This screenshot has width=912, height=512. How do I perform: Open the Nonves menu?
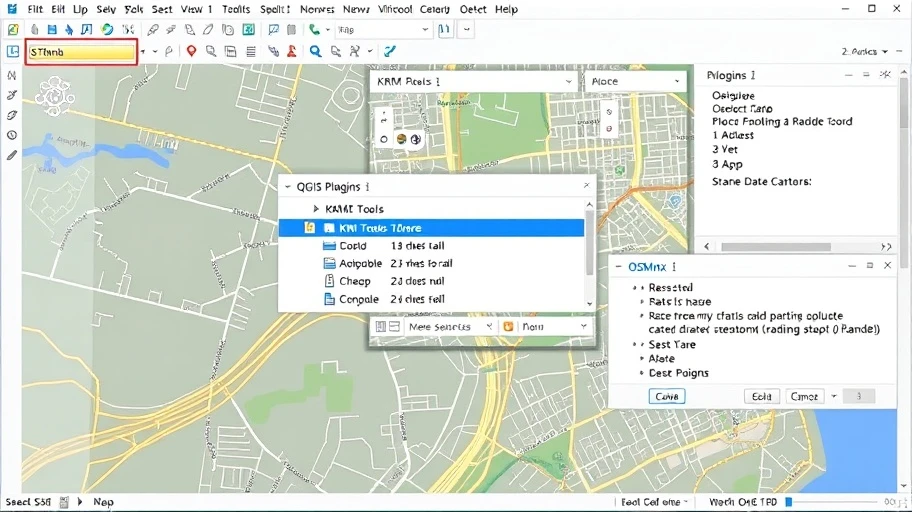[317, 9]
